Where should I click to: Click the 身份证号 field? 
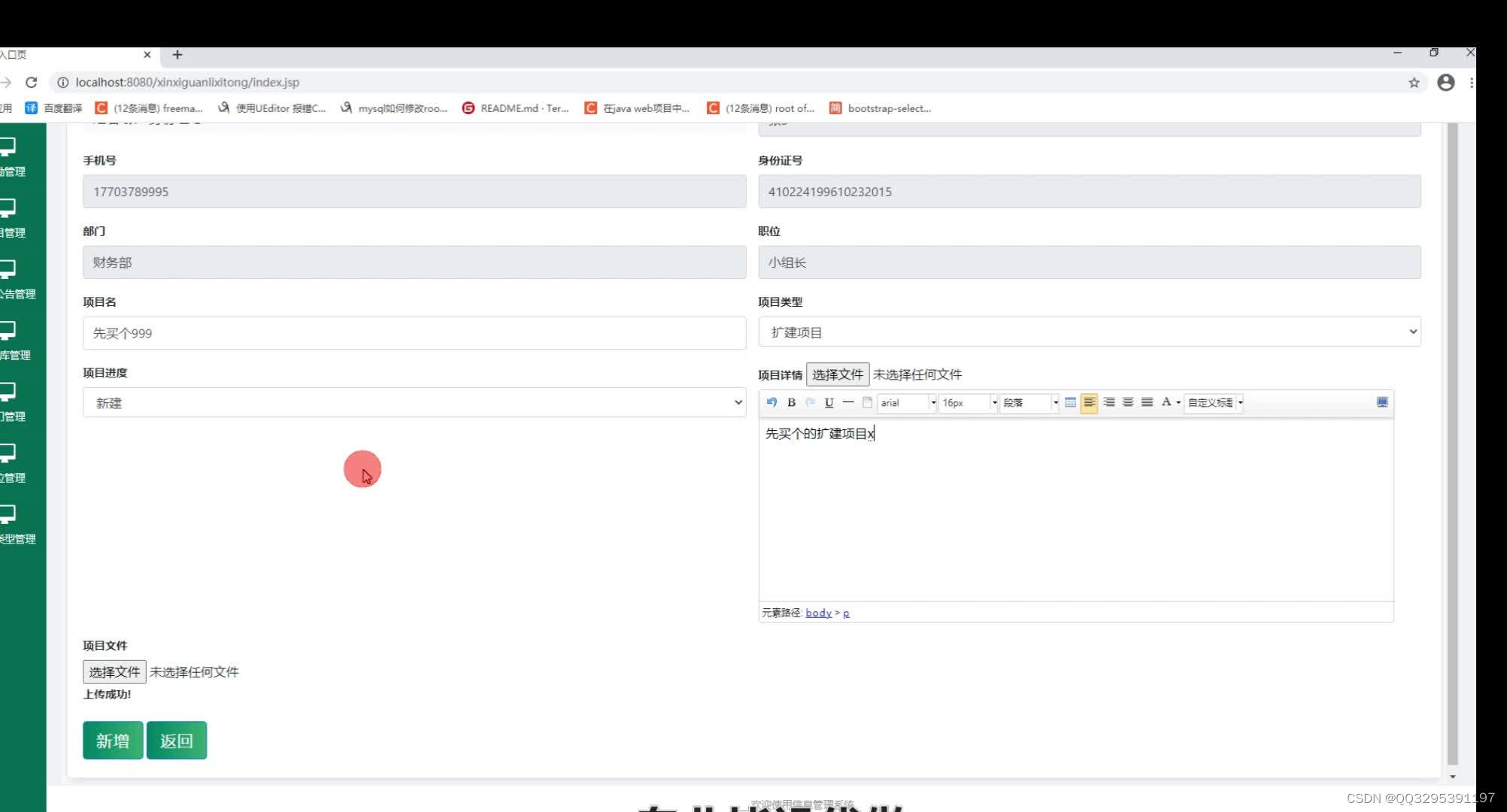click(1089, 192)
